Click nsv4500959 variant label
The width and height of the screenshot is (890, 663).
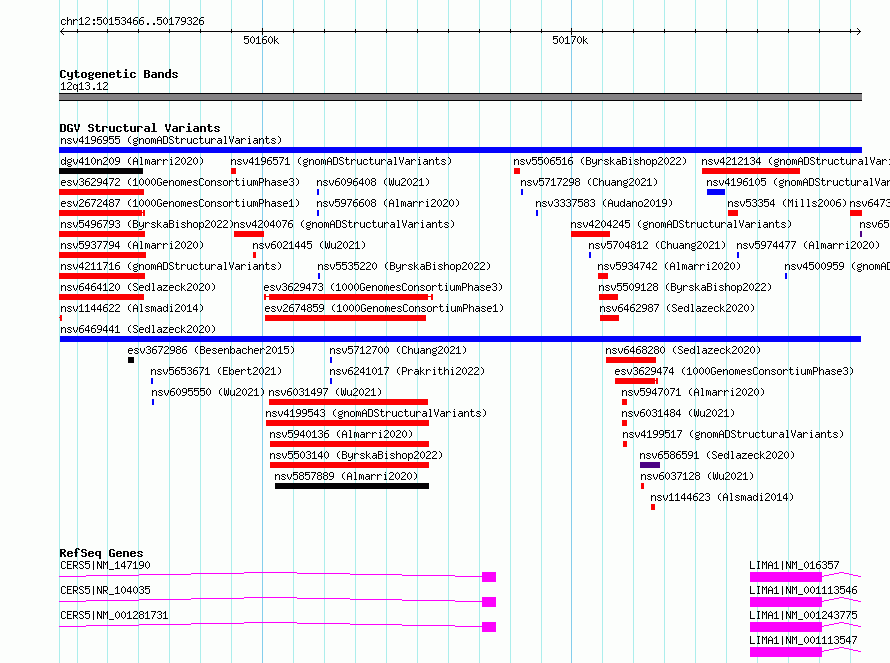tap(837, 266)
